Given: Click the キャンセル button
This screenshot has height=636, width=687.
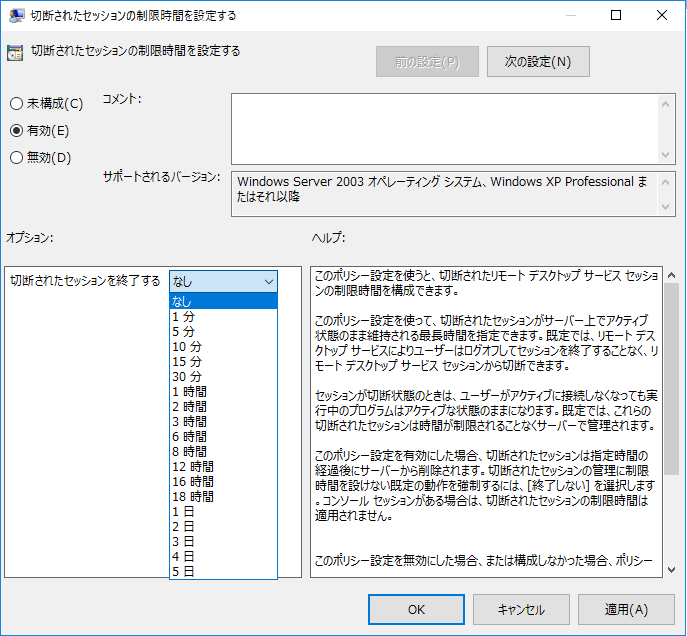Looking at the screenshot, I should [x=521, y=609].
